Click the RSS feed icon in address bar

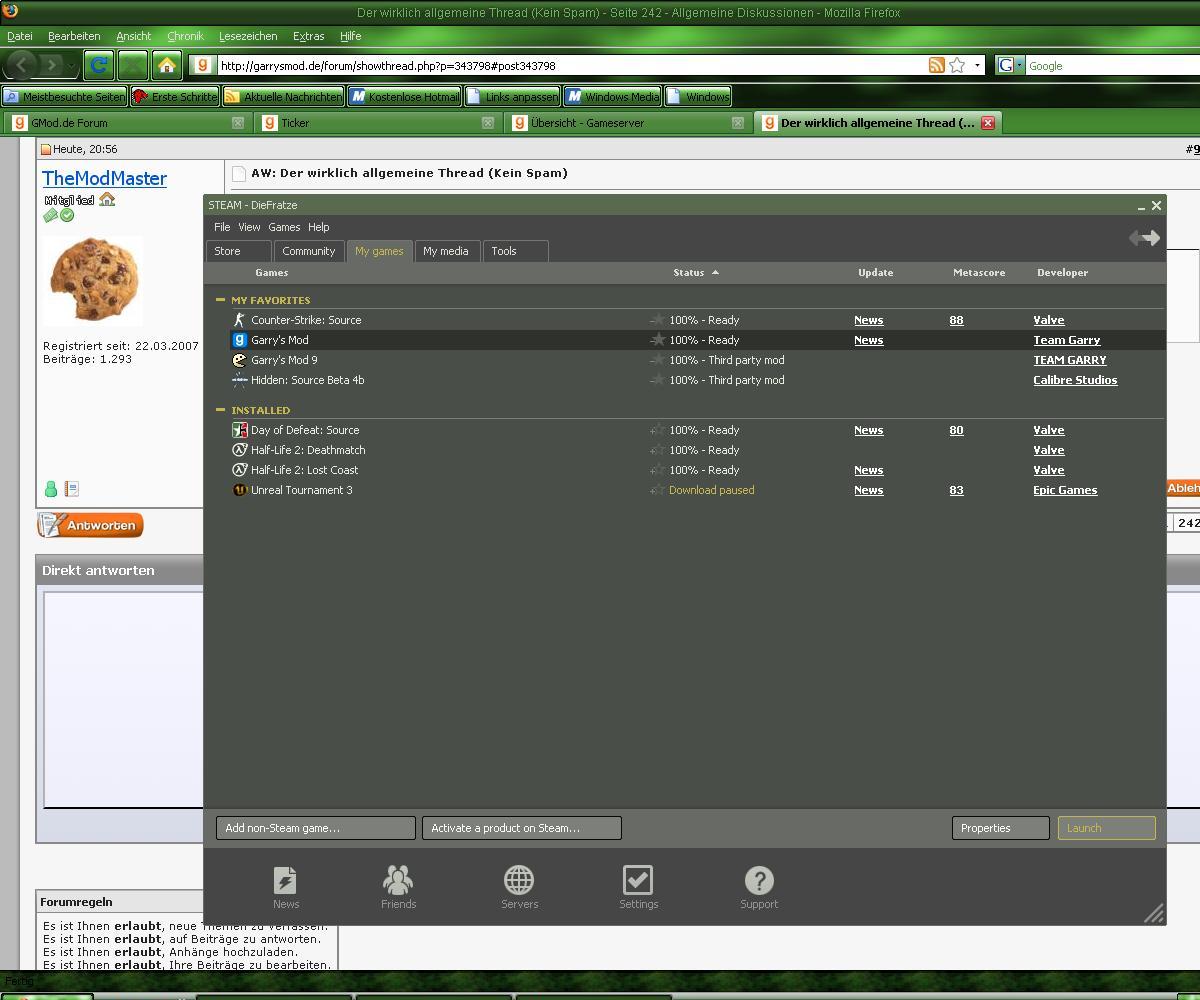point(936,66)
